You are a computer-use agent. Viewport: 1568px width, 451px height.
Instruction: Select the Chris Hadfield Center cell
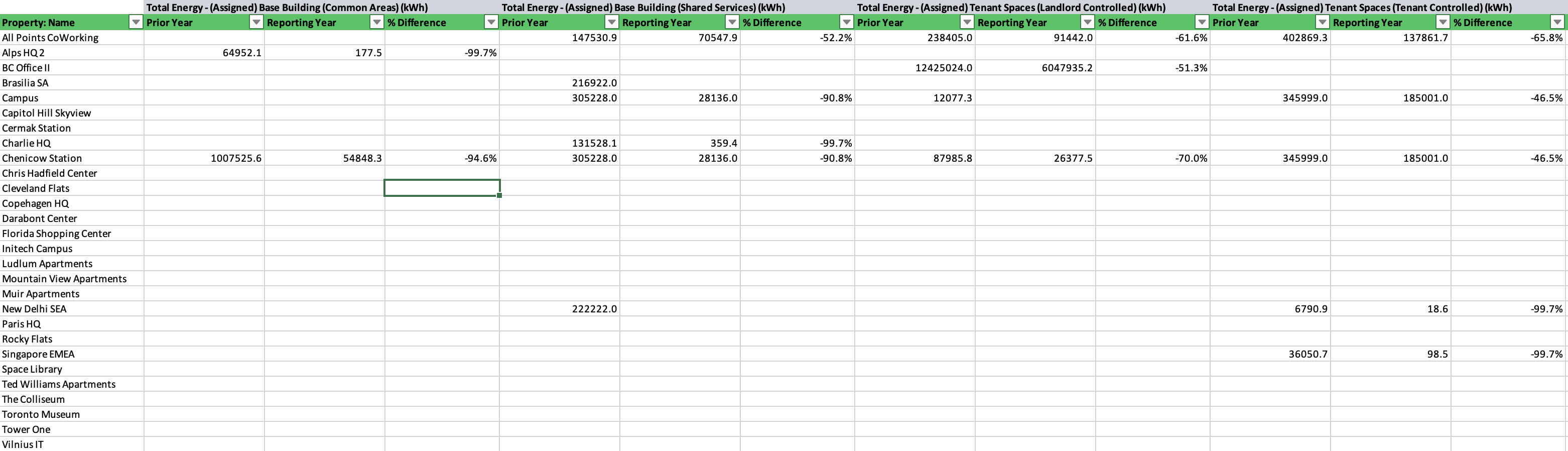click(72, 173)
